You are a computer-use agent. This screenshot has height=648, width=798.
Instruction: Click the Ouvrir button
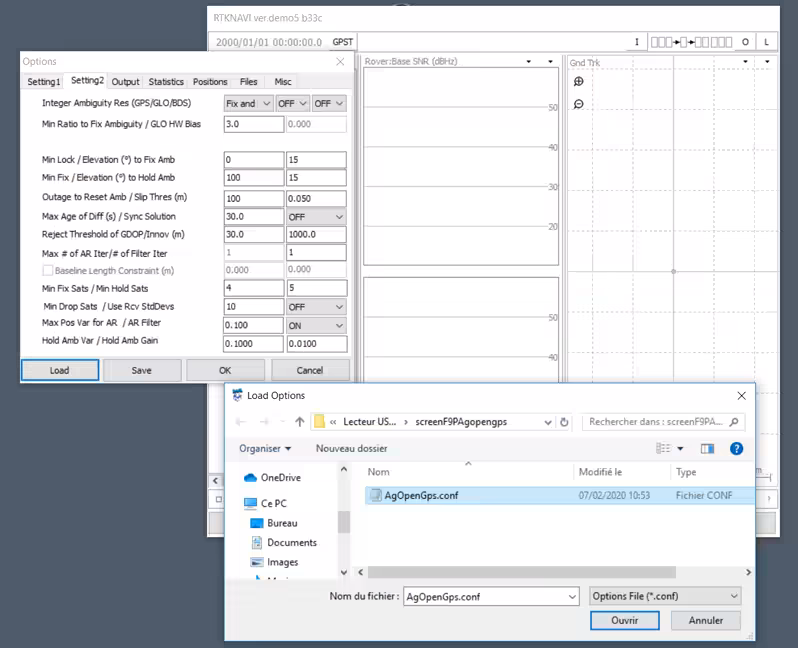click(x=625, y=620)
